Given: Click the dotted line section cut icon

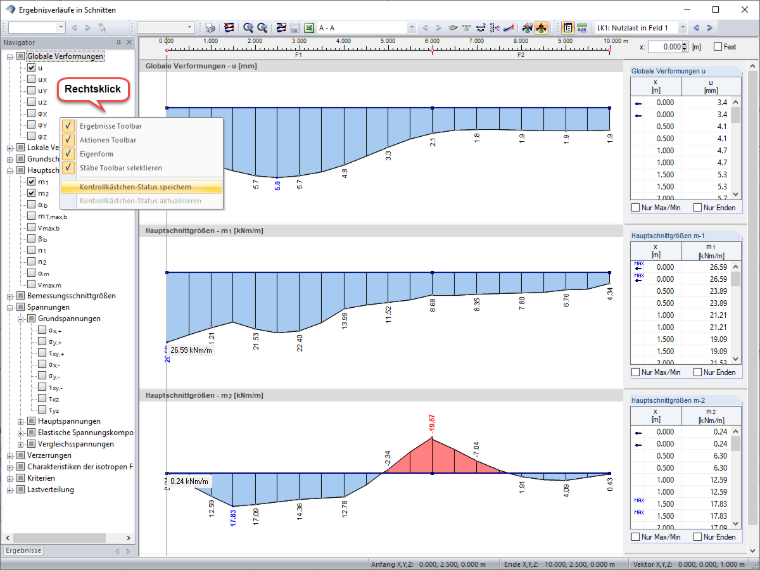Looking at the screenshot, I should [x=494, y=28].
